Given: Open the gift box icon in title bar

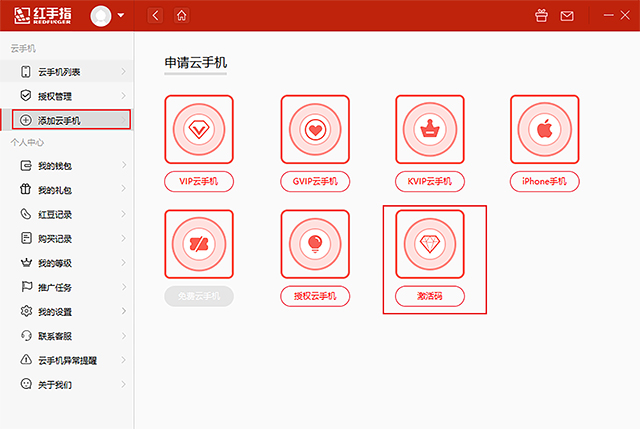Looking at the screenshot, I should (542, 16).
